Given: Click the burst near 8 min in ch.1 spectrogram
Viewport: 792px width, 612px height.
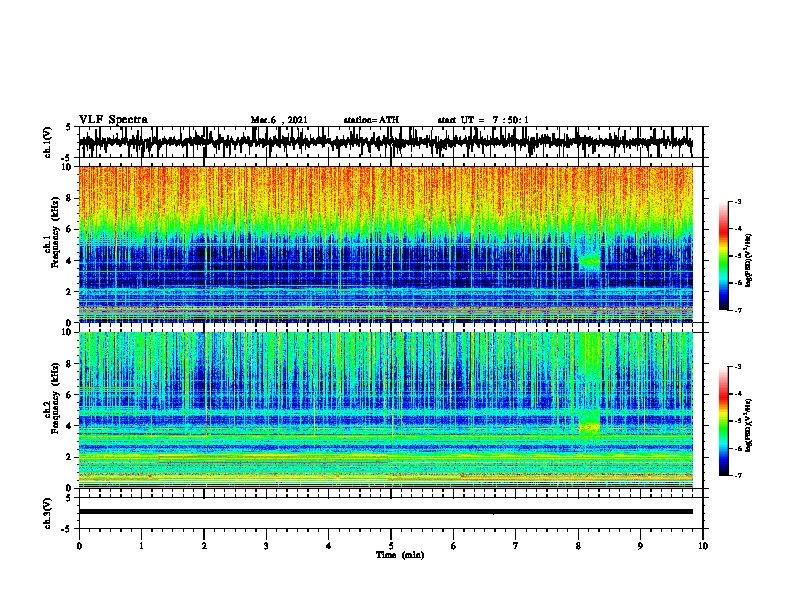Looking at the screenshot, I should click(589, 261).
